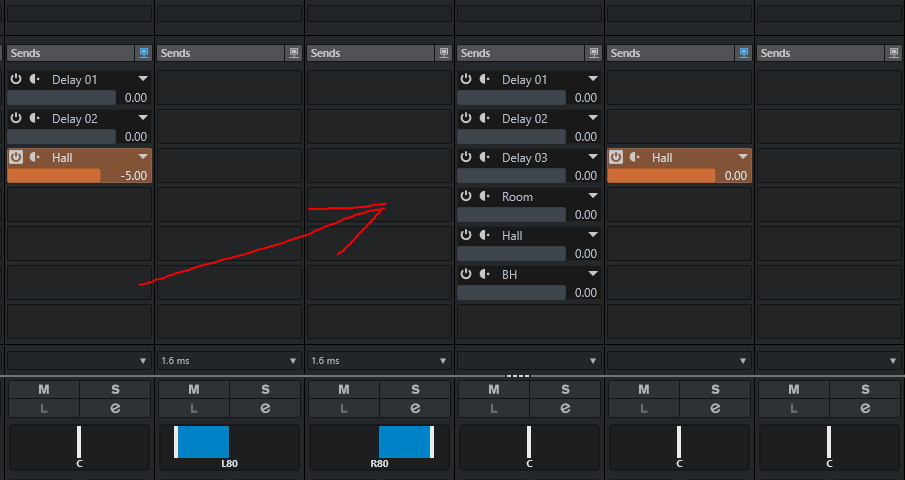
Task: Click the Sends header icon above L80-panned channel
Action: pos(293,53)
